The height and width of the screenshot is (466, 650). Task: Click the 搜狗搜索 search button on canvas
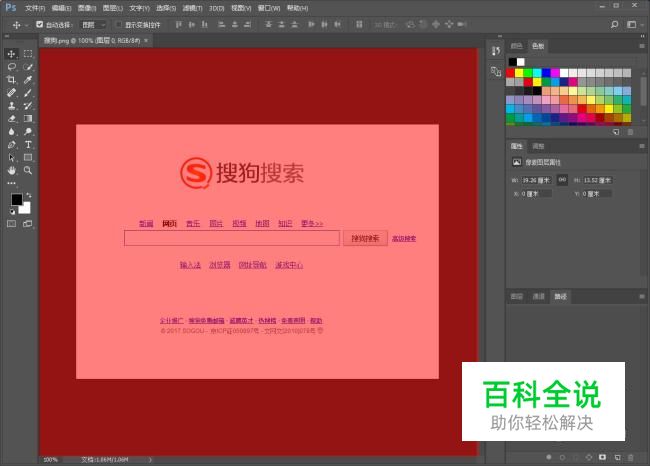click(x=365, y=238)
